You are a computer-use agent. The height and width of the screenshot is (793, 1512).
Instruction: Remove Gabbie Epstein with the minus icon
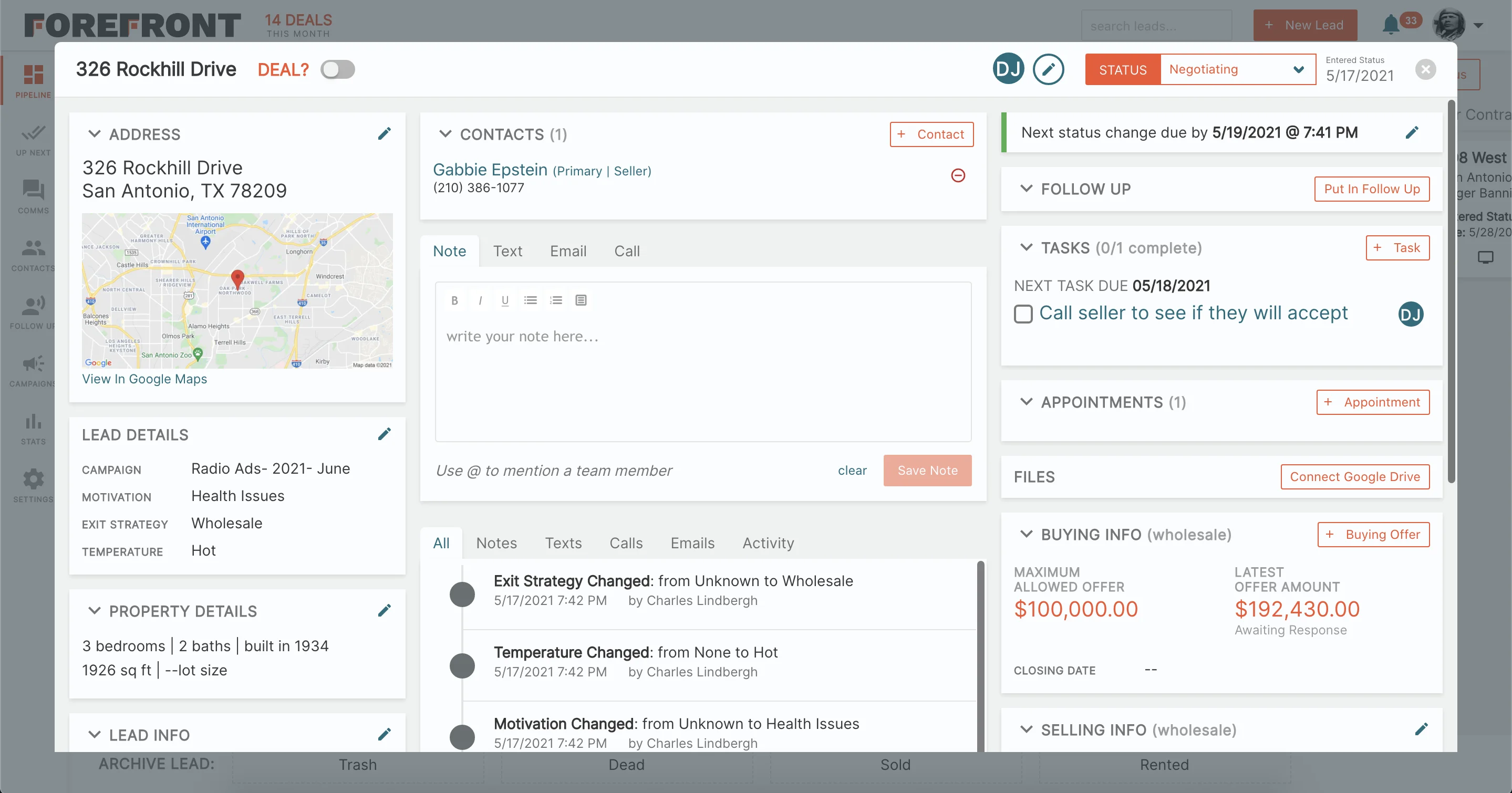pyautogui.click(x=958, y=175)
